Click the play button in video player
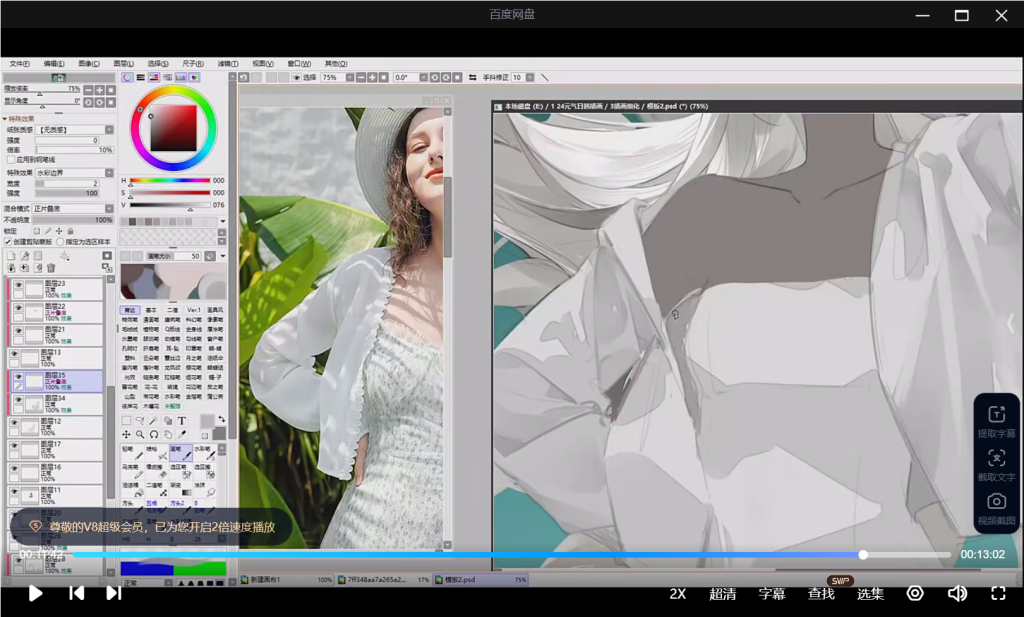1024x617 pixels. coord(35,593)
